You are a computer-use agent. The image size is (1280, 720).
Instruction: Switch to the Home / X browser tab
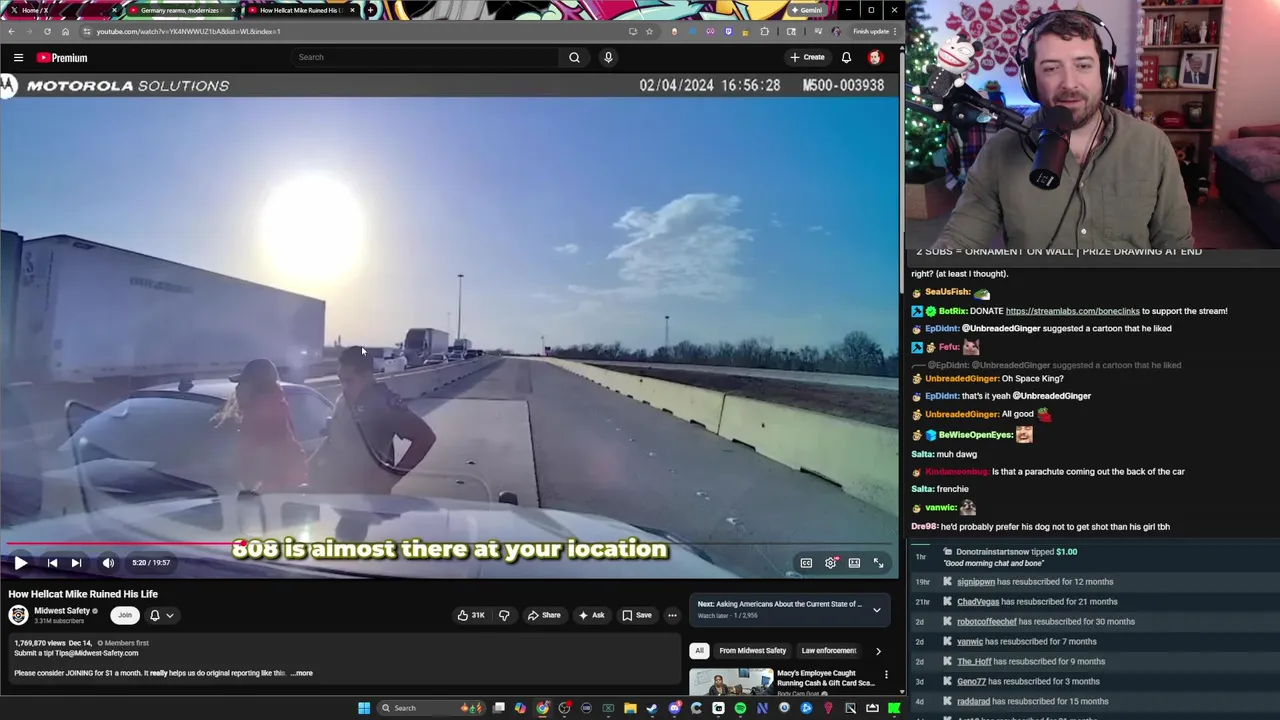click(x=62, y=10)
